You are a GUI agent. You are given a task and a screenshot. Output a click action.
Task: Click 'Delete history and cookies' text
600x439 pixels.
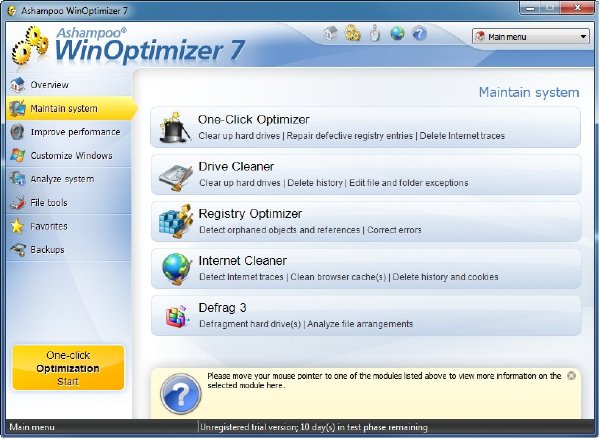click(x=445, y=277)
